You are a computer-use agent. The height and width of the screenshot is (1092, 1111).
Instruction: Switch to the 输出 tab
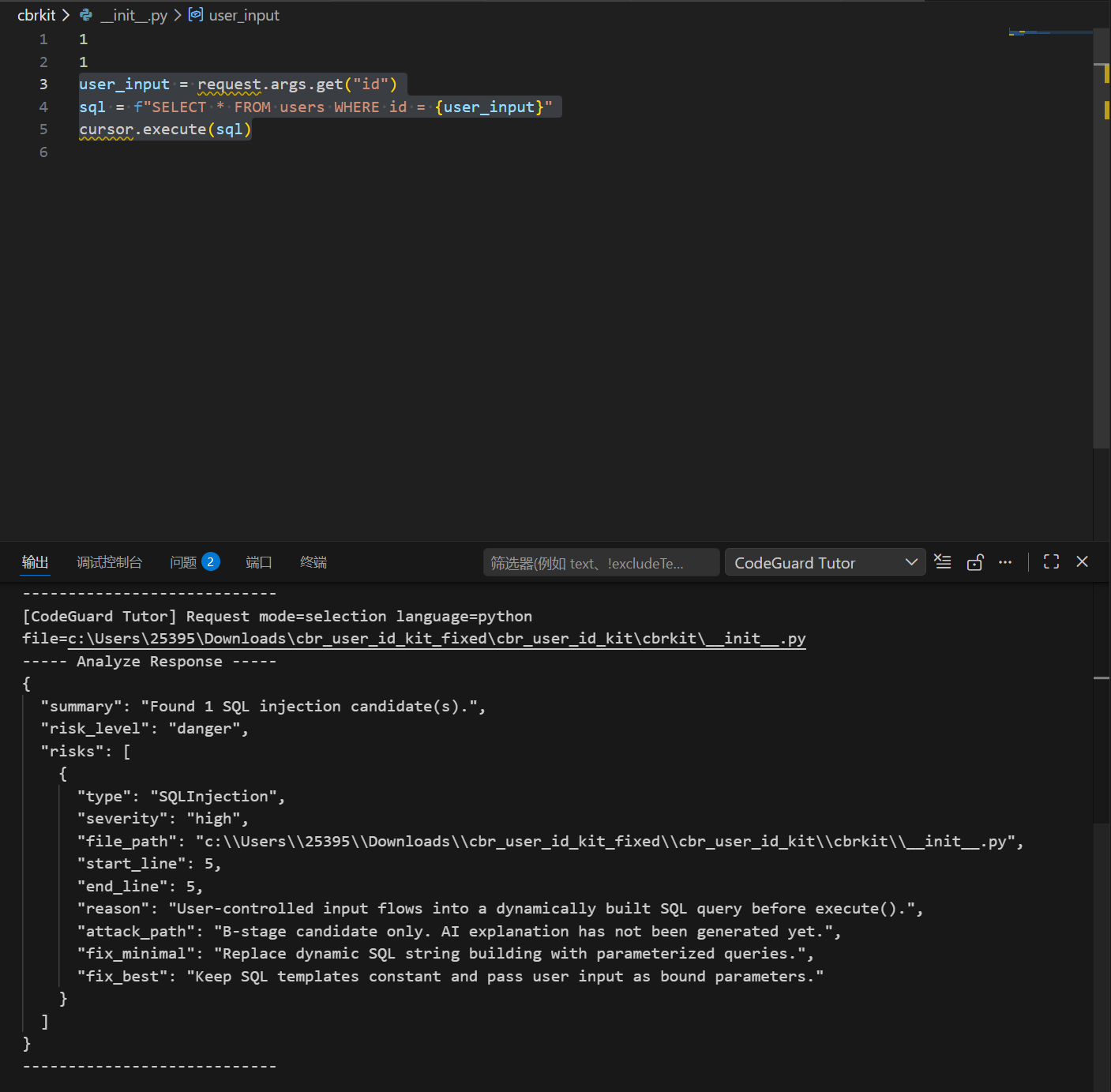35,562
